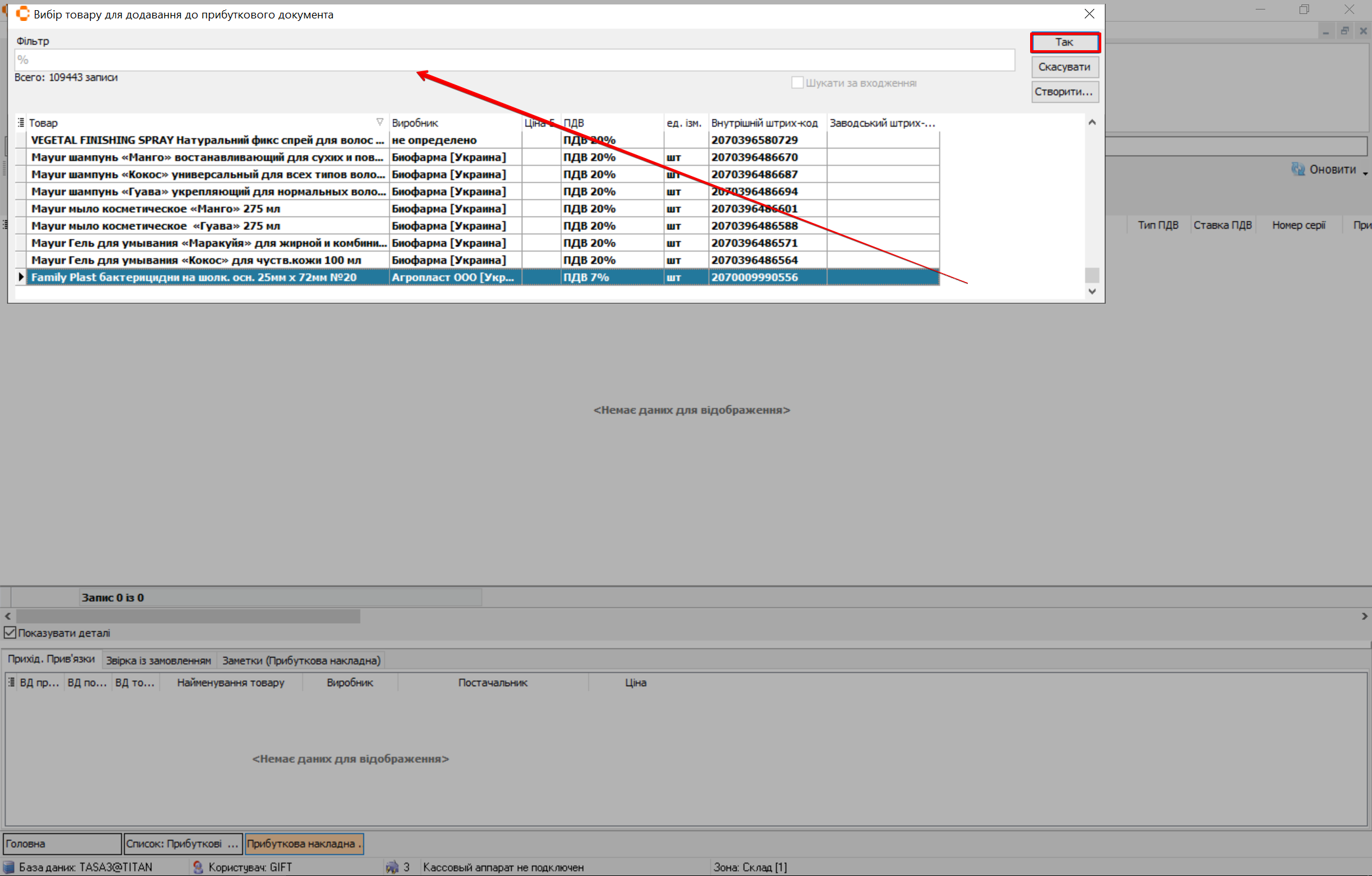
Task: Open the Оновити dropdown arrow
Action: pos(1365,173)
